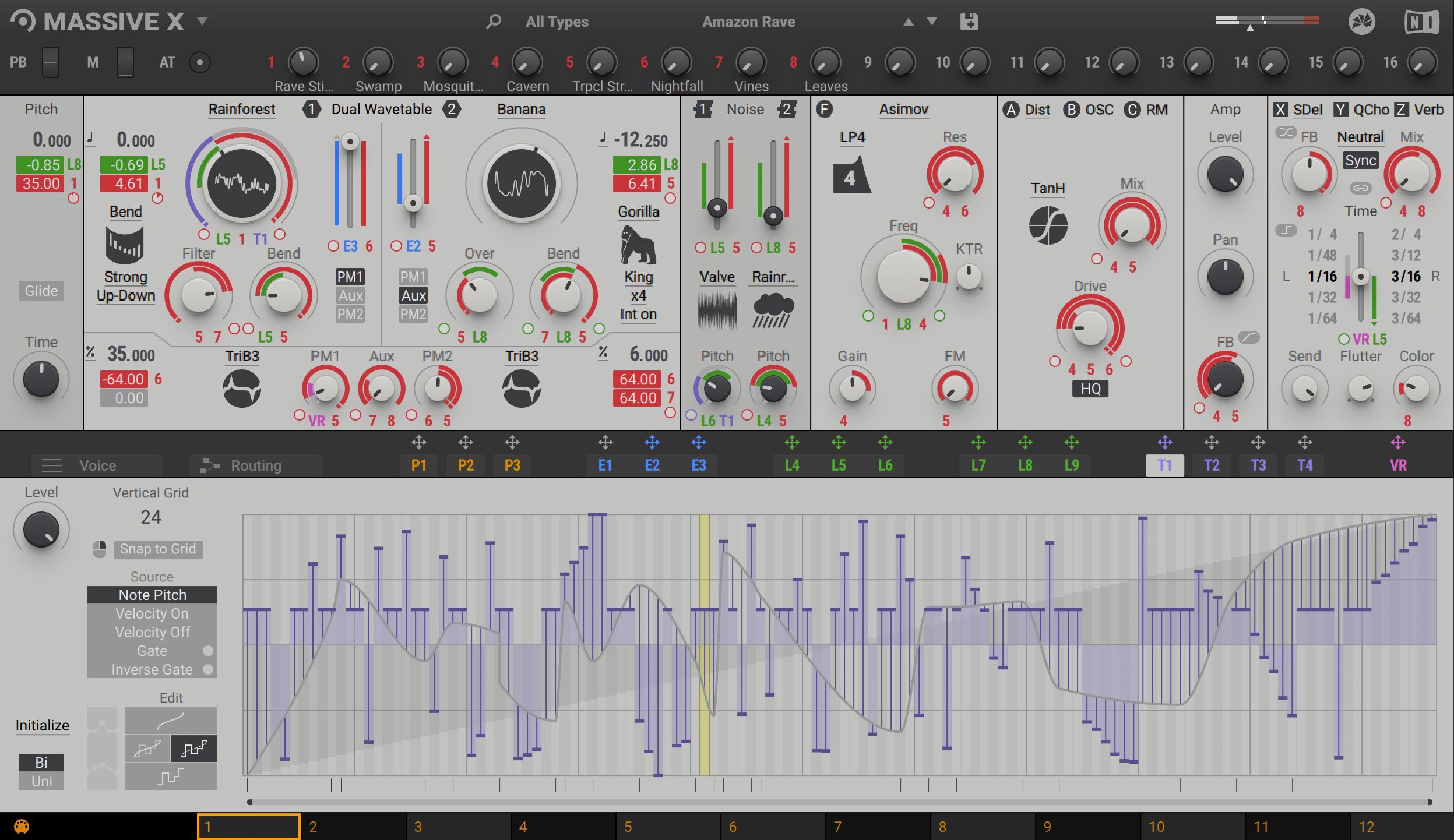This screenshot has height=840, width=1454.
Task: Enable the HQ distortion mode
Action: [1090, 389]
